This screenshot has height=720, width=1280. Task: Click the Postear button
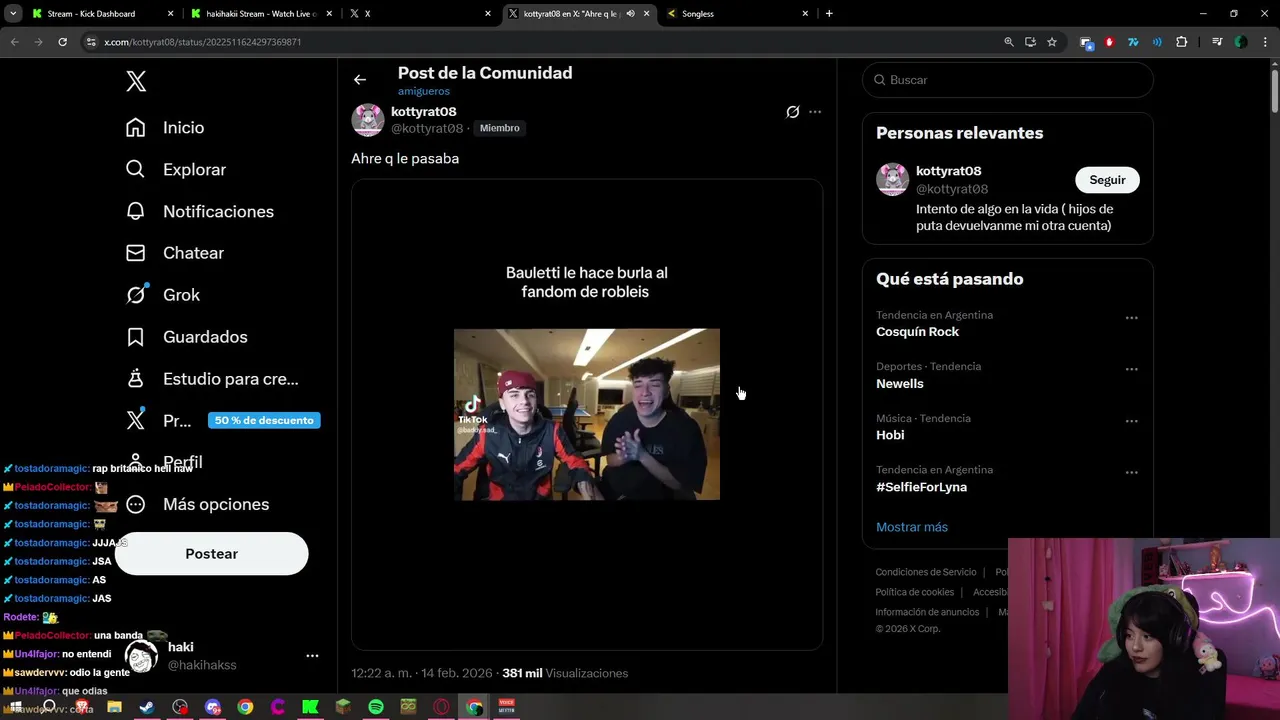[x=211, y=554]
